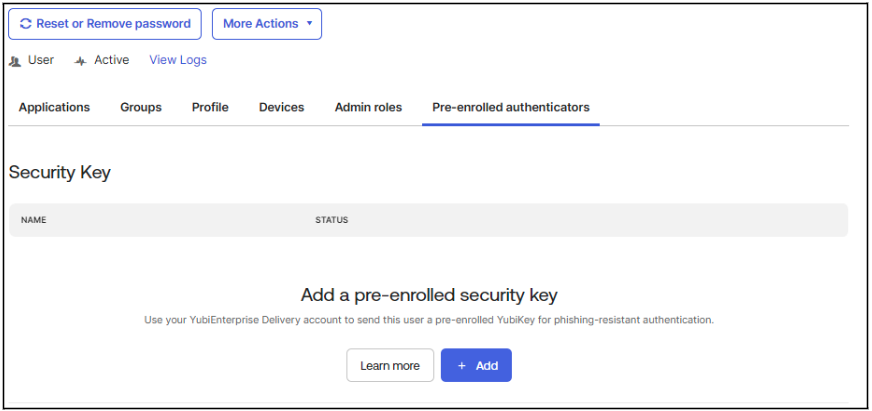Select the Devices tab
Viewport: 872px width, 411px height.
tap(281, 107)
